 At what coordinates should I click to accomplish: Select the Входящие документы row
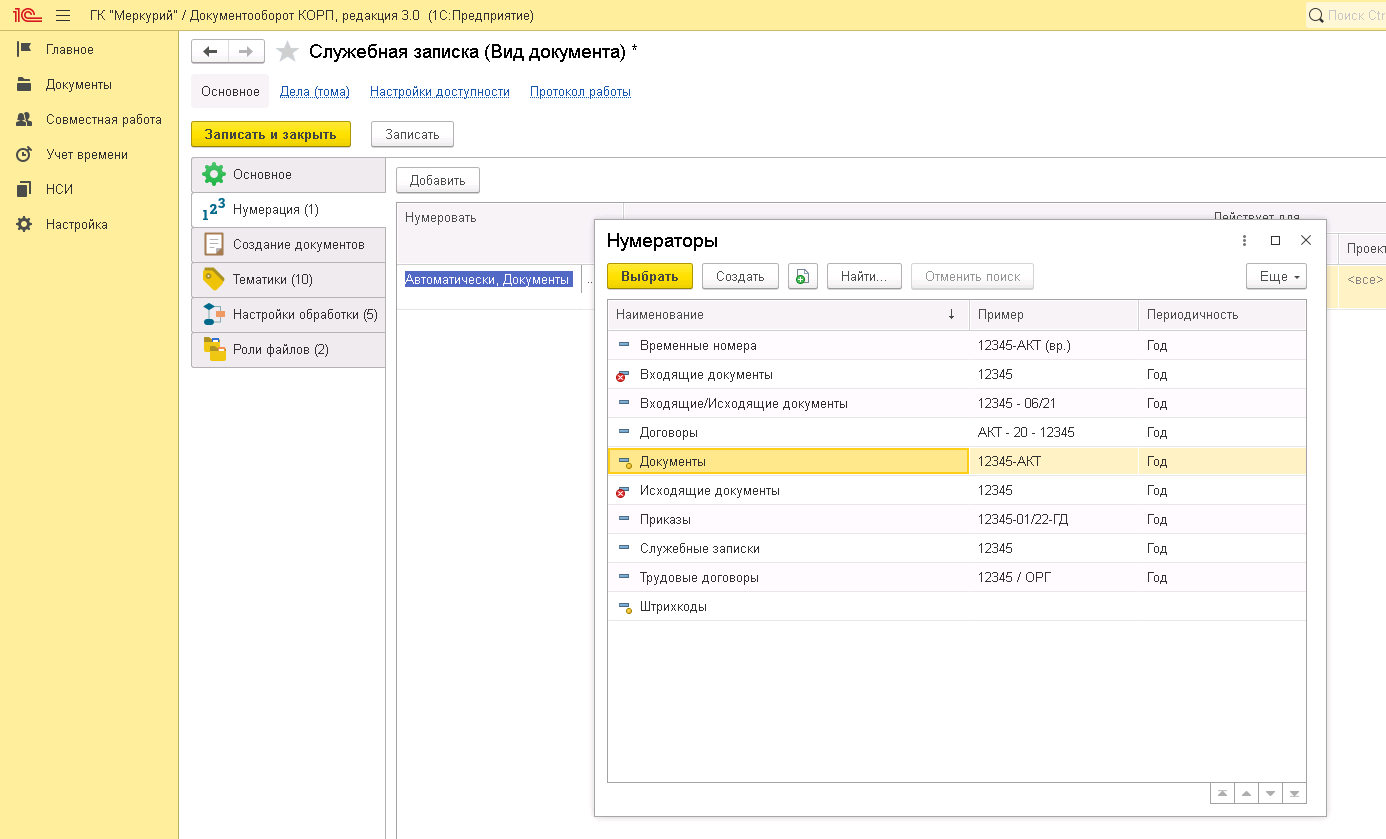click(957, 375)
